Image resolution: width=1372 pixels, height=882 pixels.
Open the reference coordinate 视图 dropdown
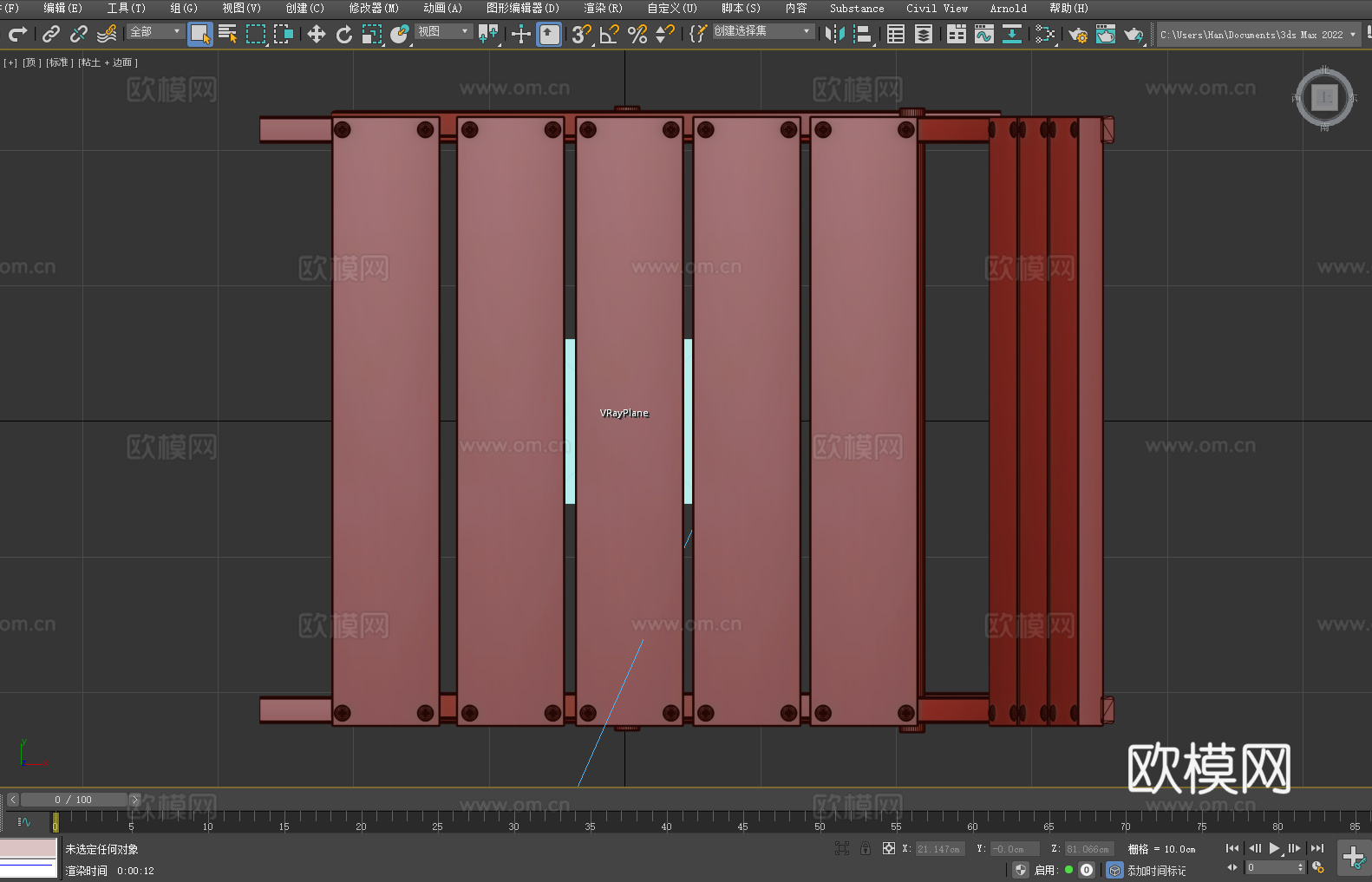pos(443,31)
